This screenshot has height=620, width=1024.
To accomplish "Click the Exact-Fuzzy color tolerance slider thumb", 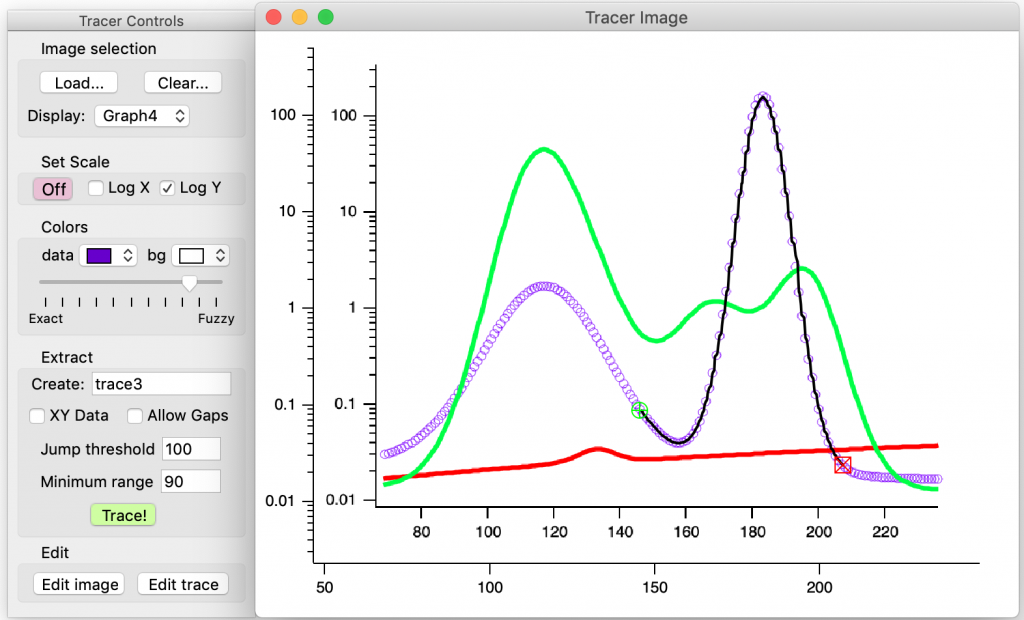I will tap(189, 285).
